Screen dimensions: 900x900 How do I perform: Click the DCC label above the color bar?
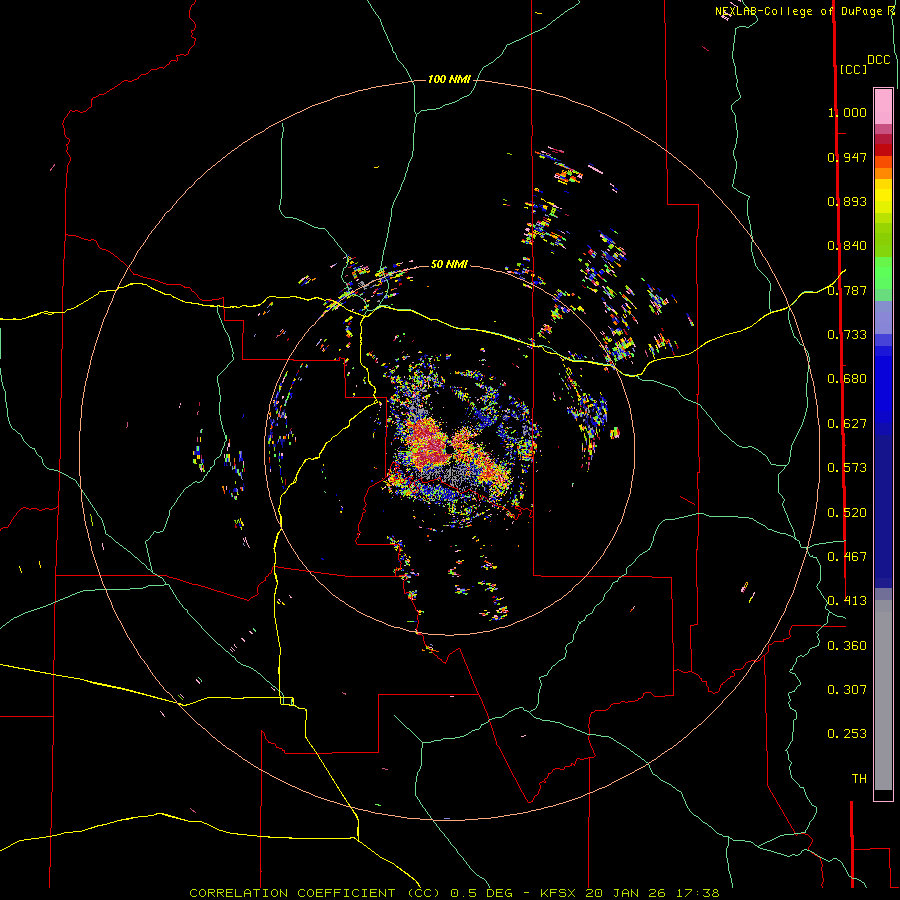[879, 60]
